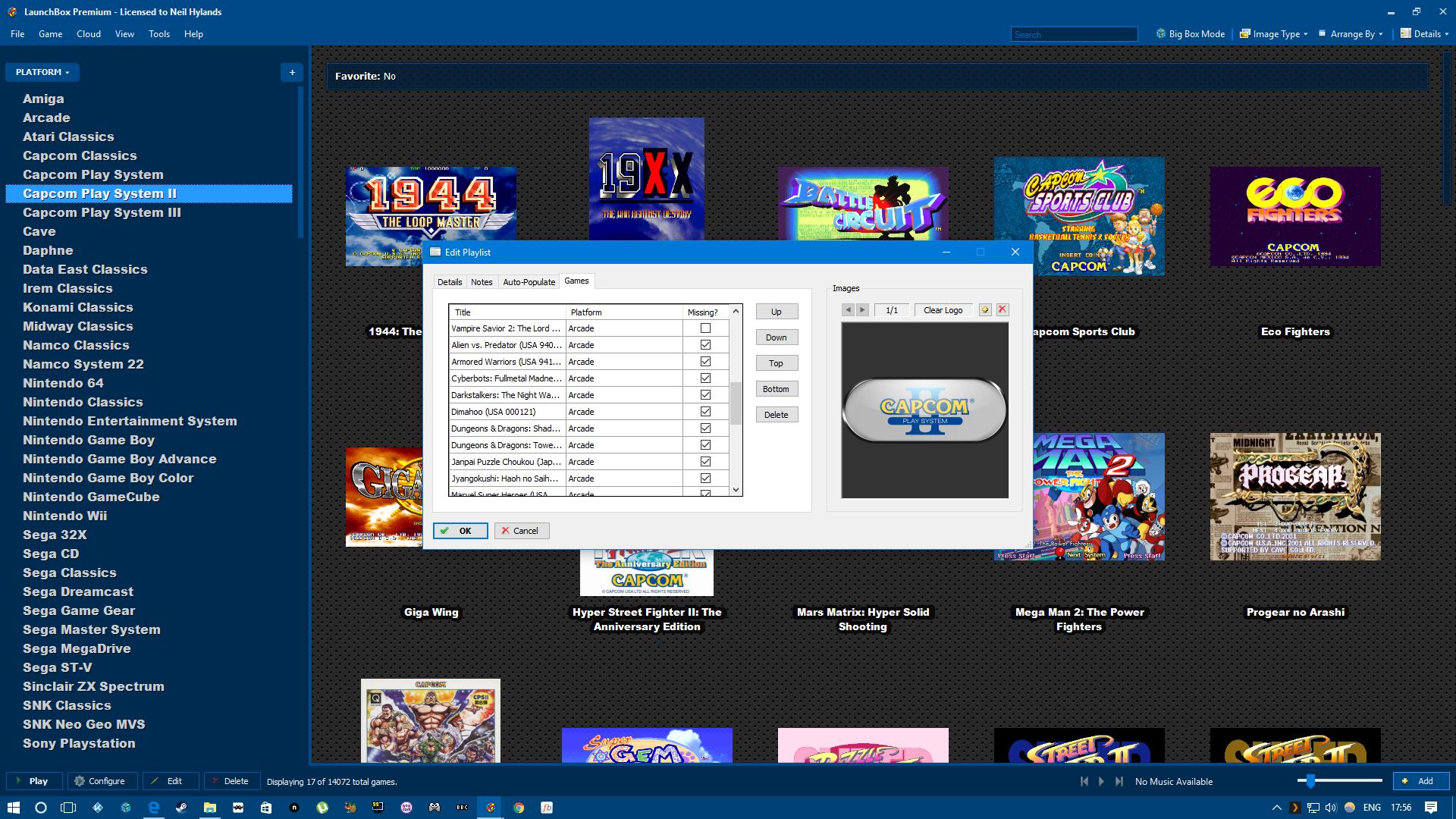Add a new image in Edit Playlist
The height and width of the screenshot is (819, 1456).
[985, 309]
